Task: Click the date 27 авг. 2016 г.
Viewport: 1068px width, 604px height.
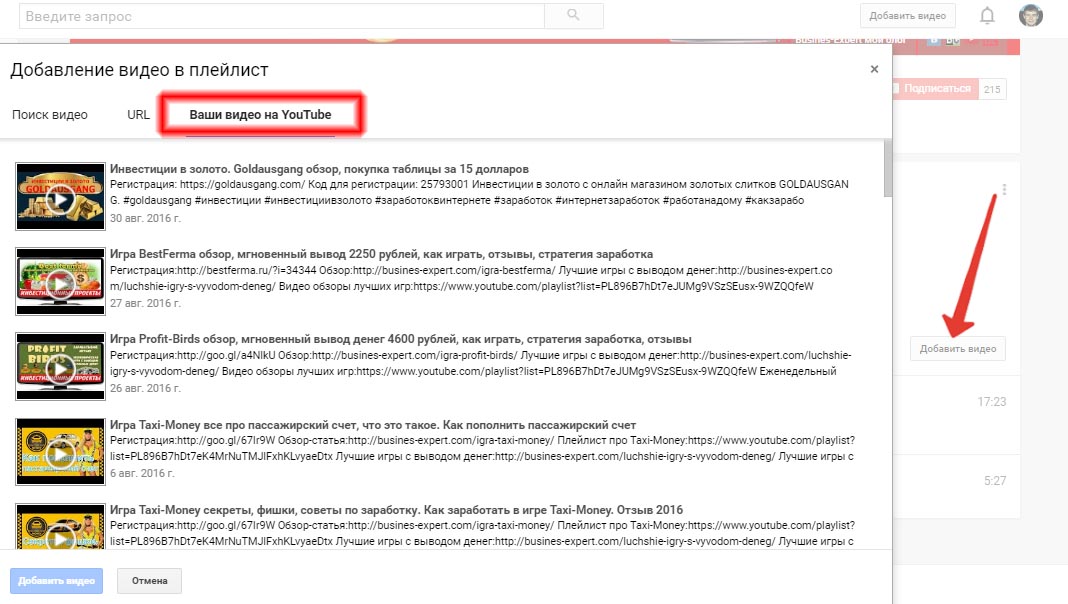Action: (x=145, y=303)
